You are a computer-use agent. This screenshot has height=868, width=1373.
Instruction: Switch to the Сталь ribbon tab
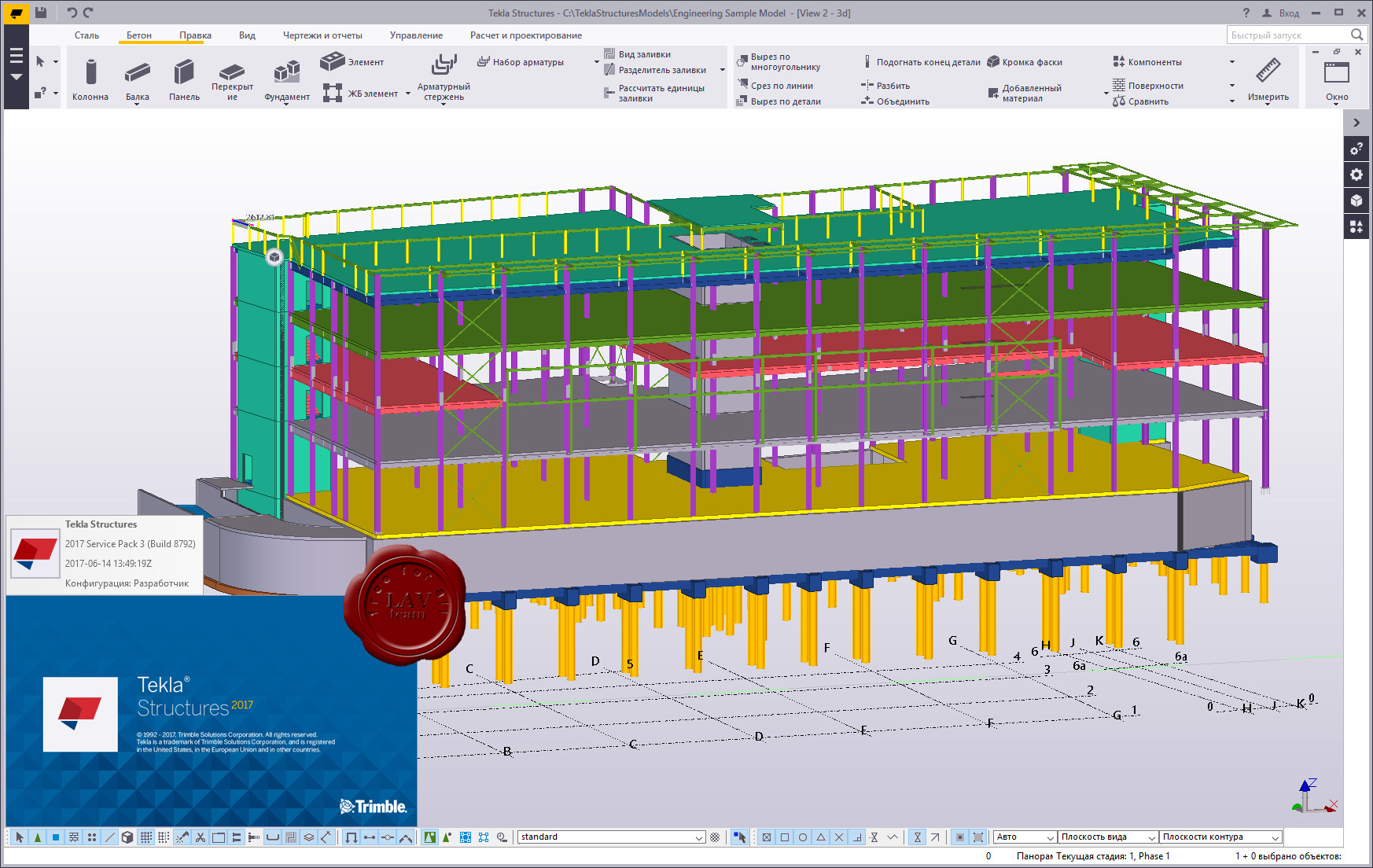[87, 35]
